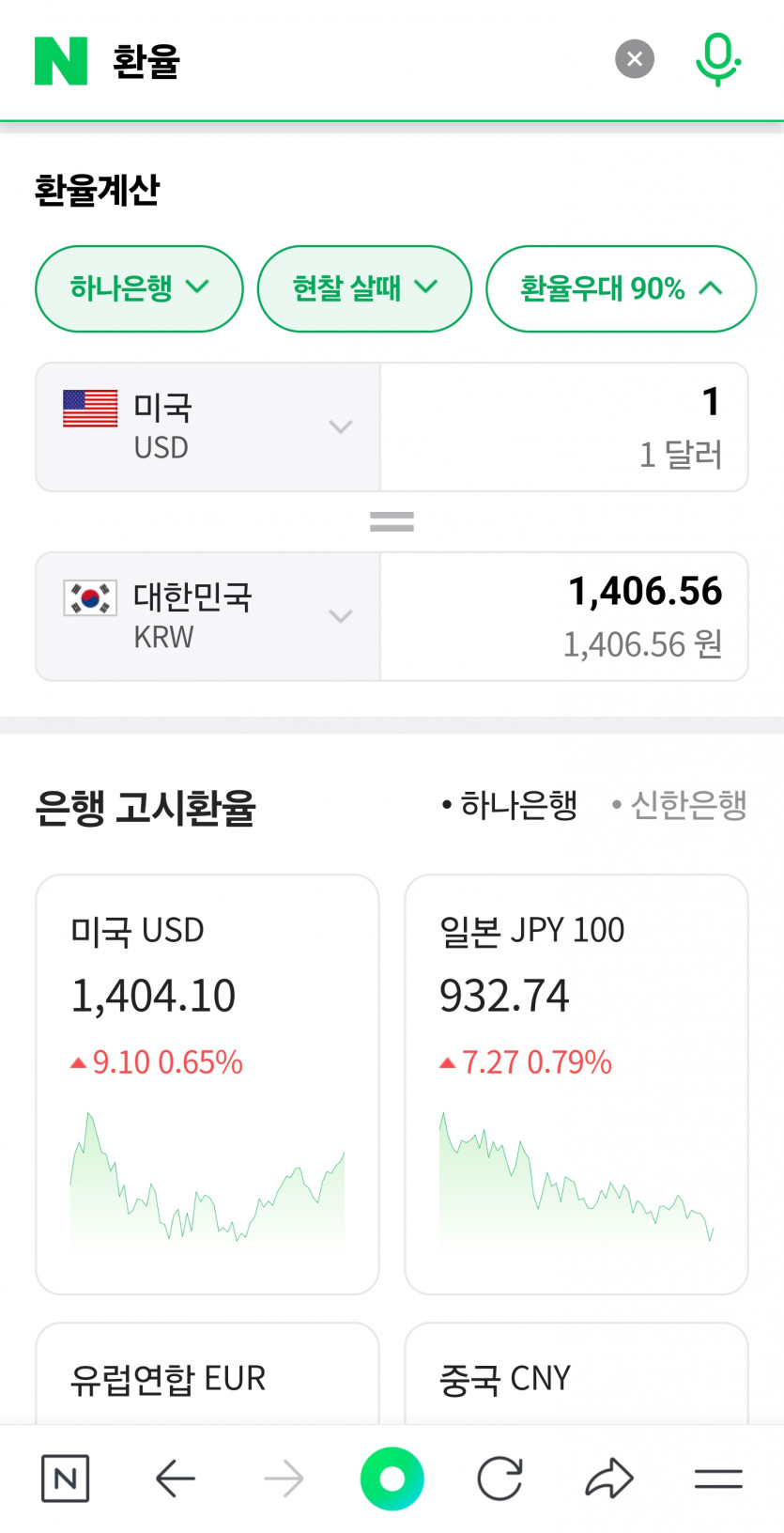Tap the green circle button in the bottom bar
The image size is (784, 1533).
392,1479
